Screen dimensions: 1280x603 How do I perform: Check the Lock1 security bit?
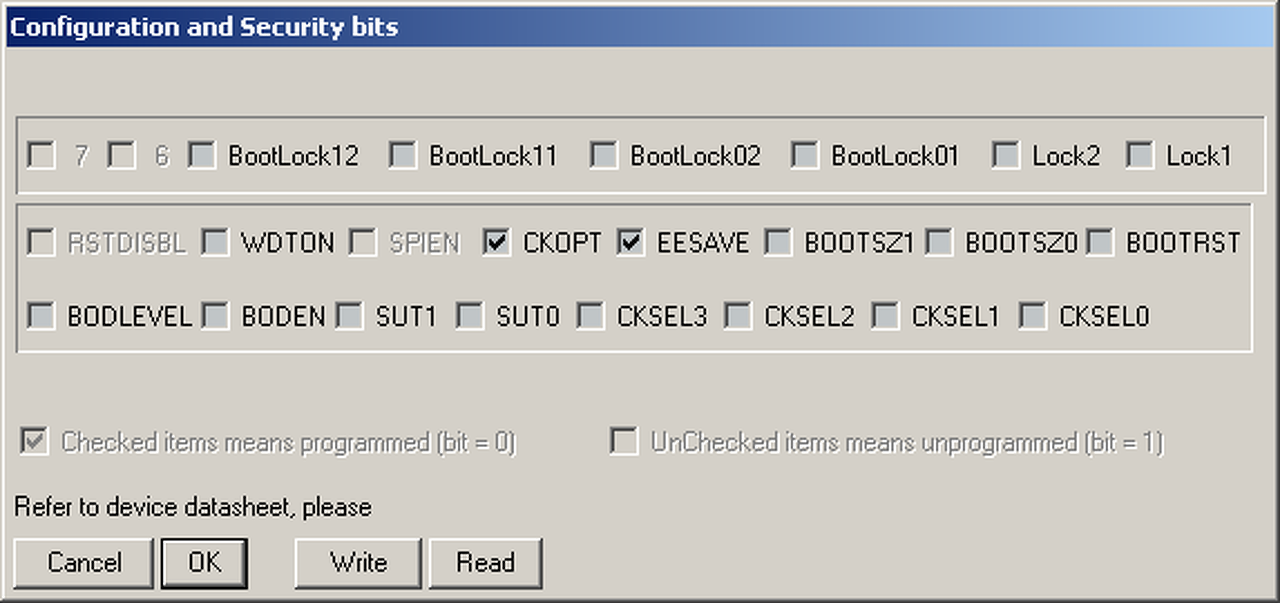[x=1140, y=155]
